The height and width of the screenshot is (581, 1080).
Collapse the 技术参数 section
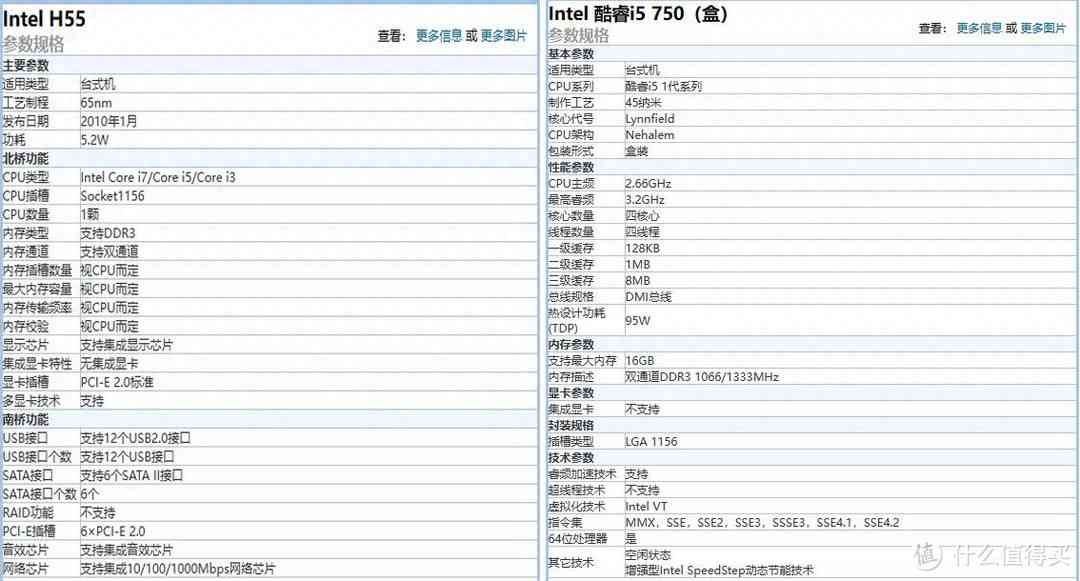[570, 457]
